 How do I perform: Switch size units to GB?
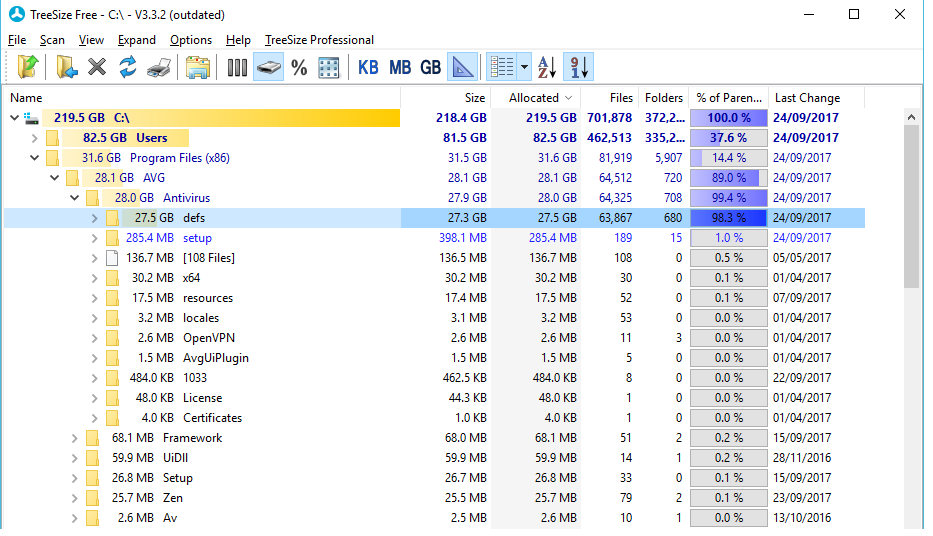click(430, 67)
